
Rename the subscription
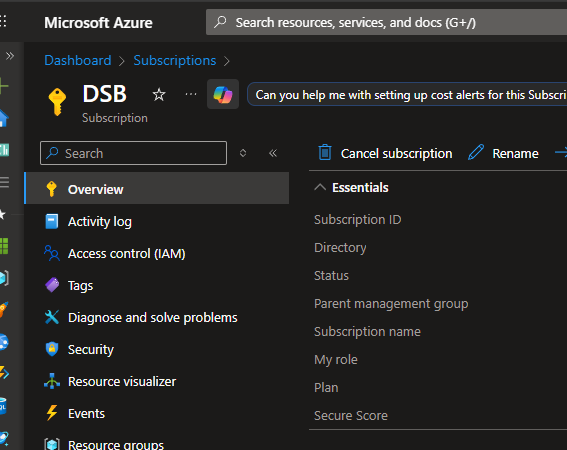coord(503,153)
